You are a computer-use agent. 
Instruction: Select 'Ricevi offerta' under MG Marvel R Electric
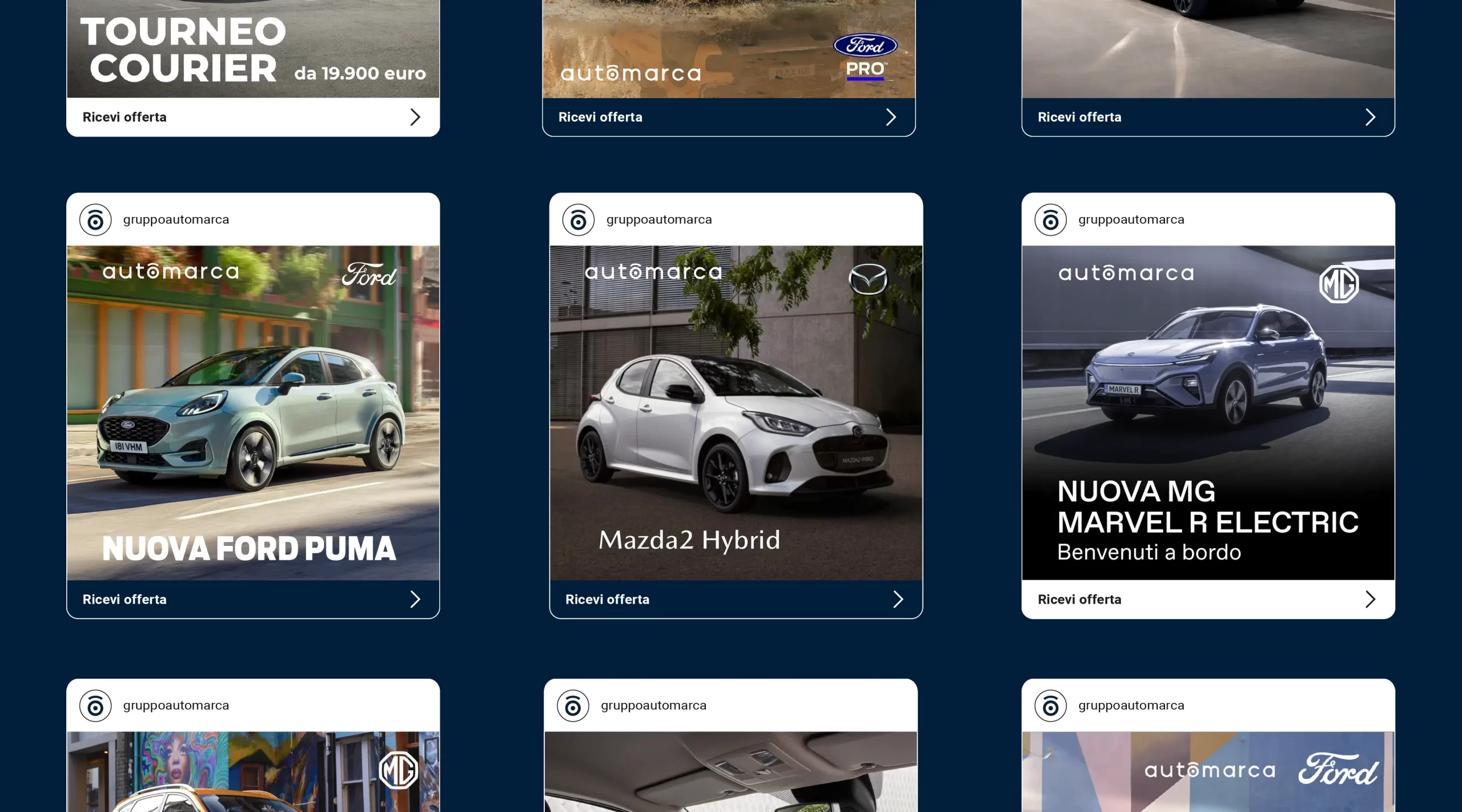pyautogui.click(x=1079, y=599)
